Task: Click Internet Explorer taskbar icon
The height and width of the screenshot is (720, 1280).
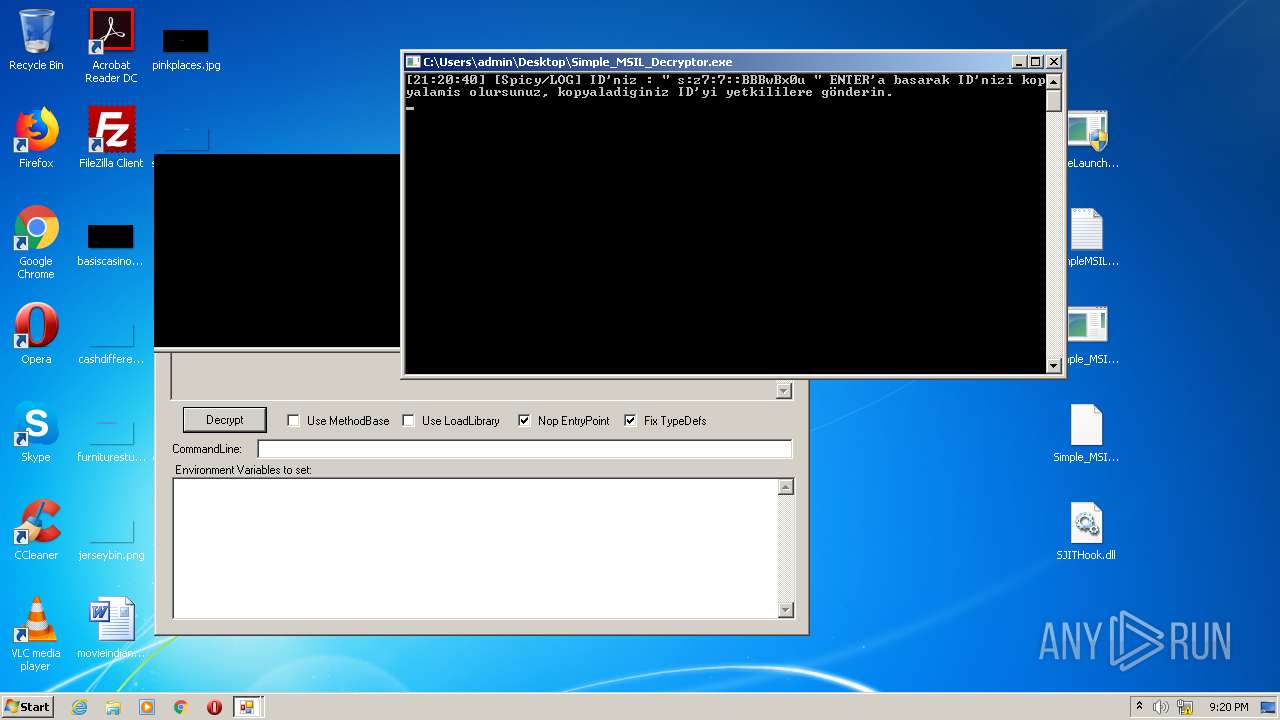Action: [80, 707]
